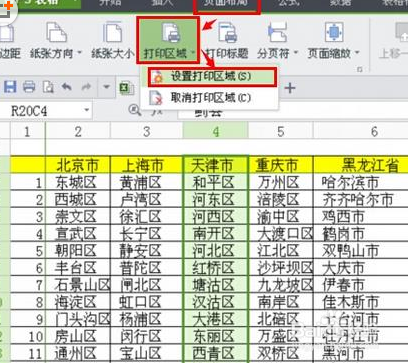Click the 大渡口区 cell

click(x=281, y=234)
